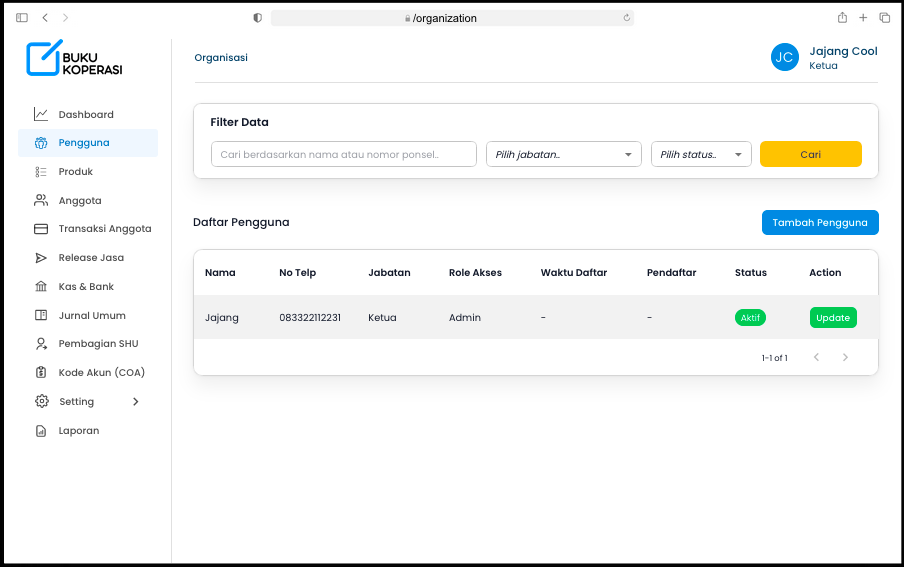
Task: Click the search by name input field
Action: coord(343,154)
